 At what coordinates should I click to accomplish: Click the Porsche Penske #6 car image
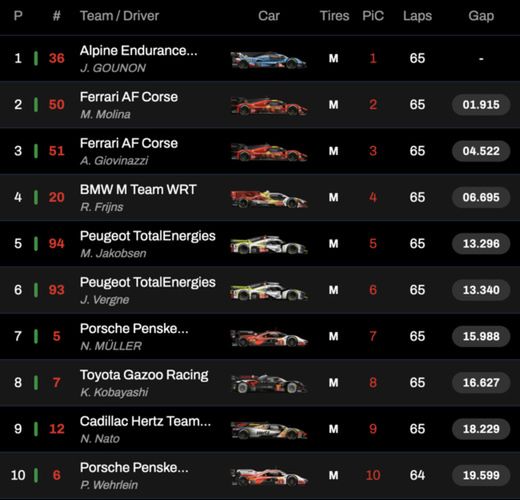point(269,476)
